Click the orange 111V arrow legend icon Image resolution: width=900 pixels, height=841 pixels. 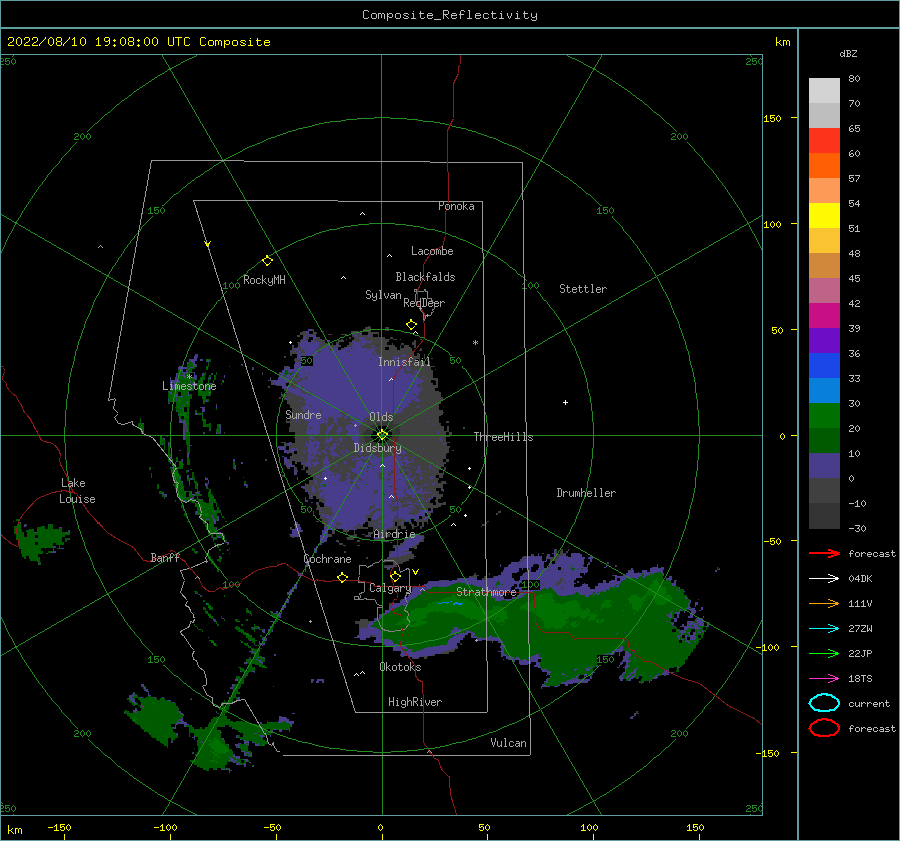pos(824,603)
